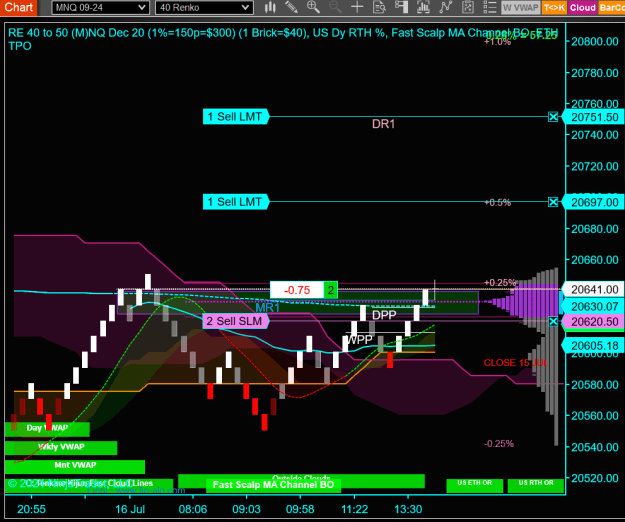Click the -0.75 position P&L marker
625x522 pixels.
(297, 290)
